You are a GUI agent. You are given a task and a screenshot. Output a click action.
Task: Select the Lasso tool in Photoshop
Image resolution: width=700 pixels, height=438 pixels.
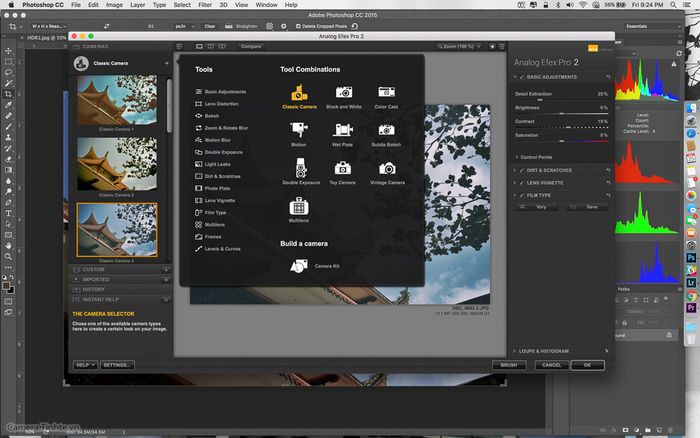tap(8, 72)
